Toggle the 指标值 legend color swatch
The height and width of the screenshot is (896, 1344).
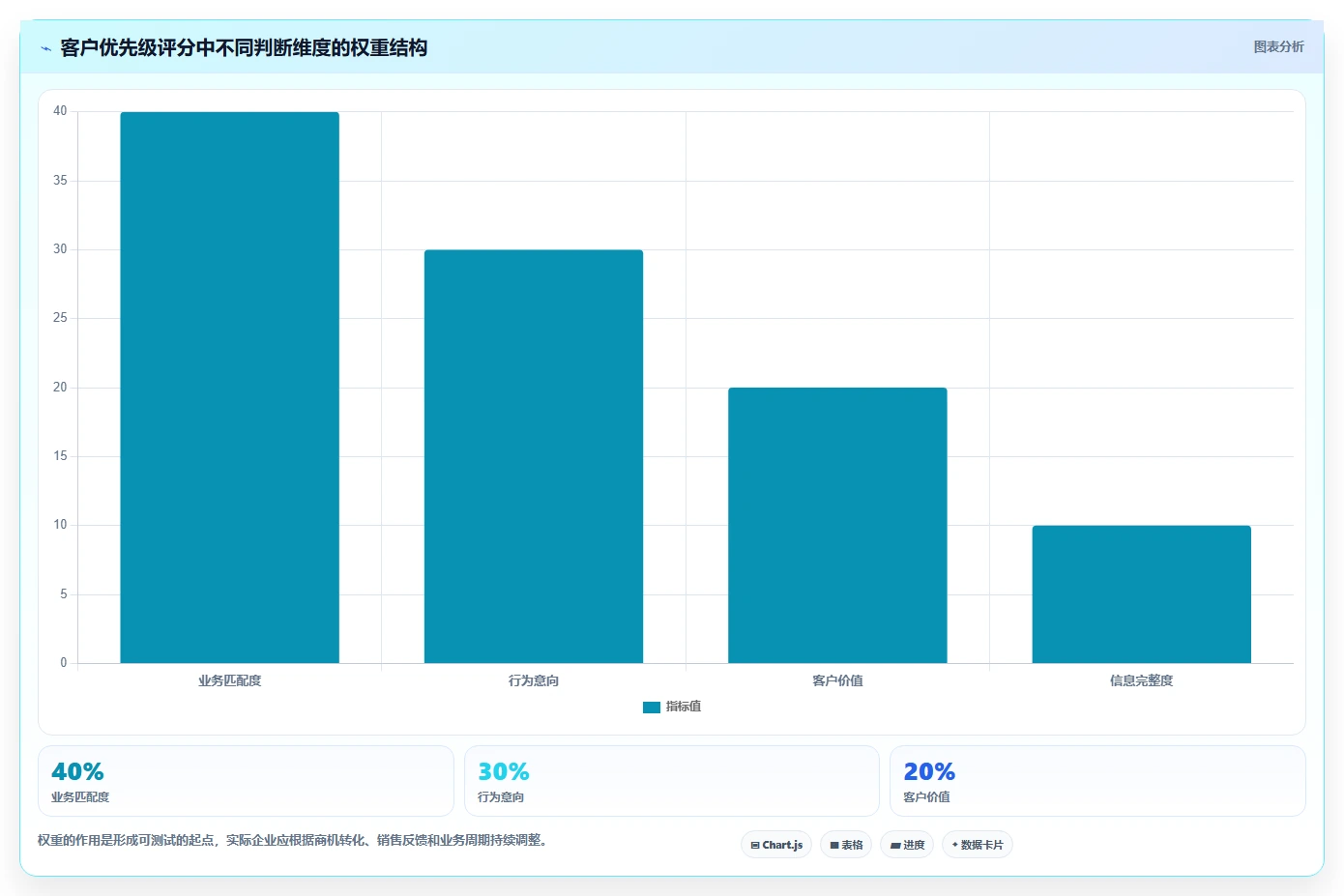(x=651, y=708)
